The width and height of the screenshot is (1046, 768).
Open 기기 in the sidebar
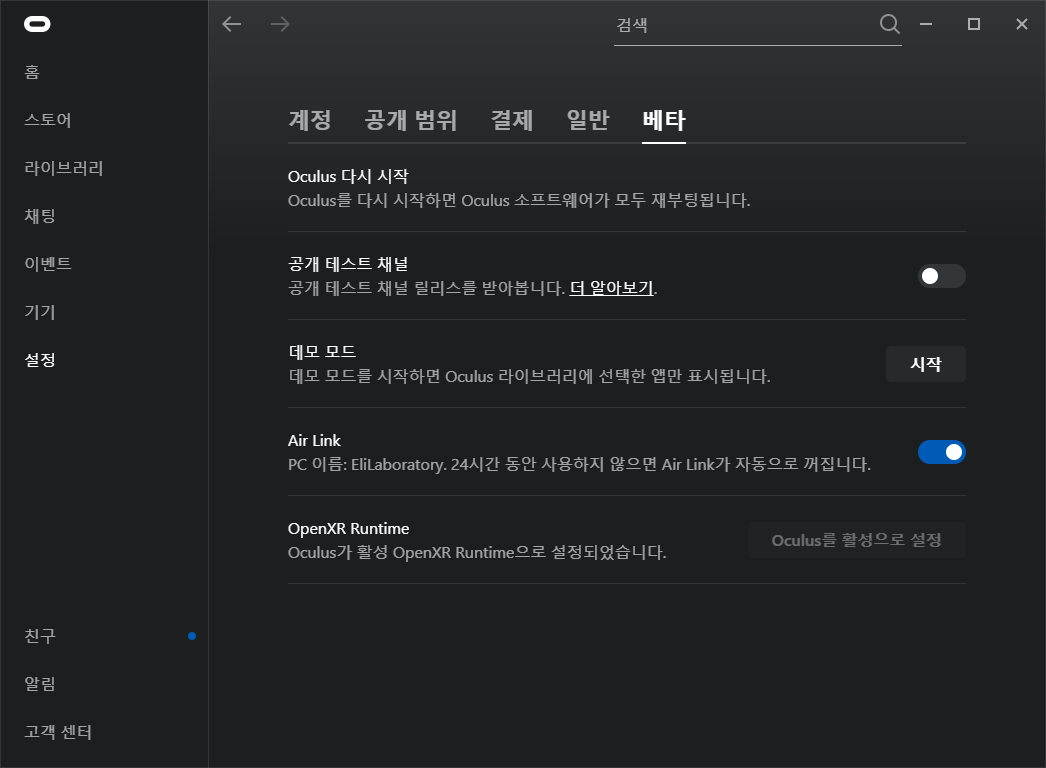39,312
